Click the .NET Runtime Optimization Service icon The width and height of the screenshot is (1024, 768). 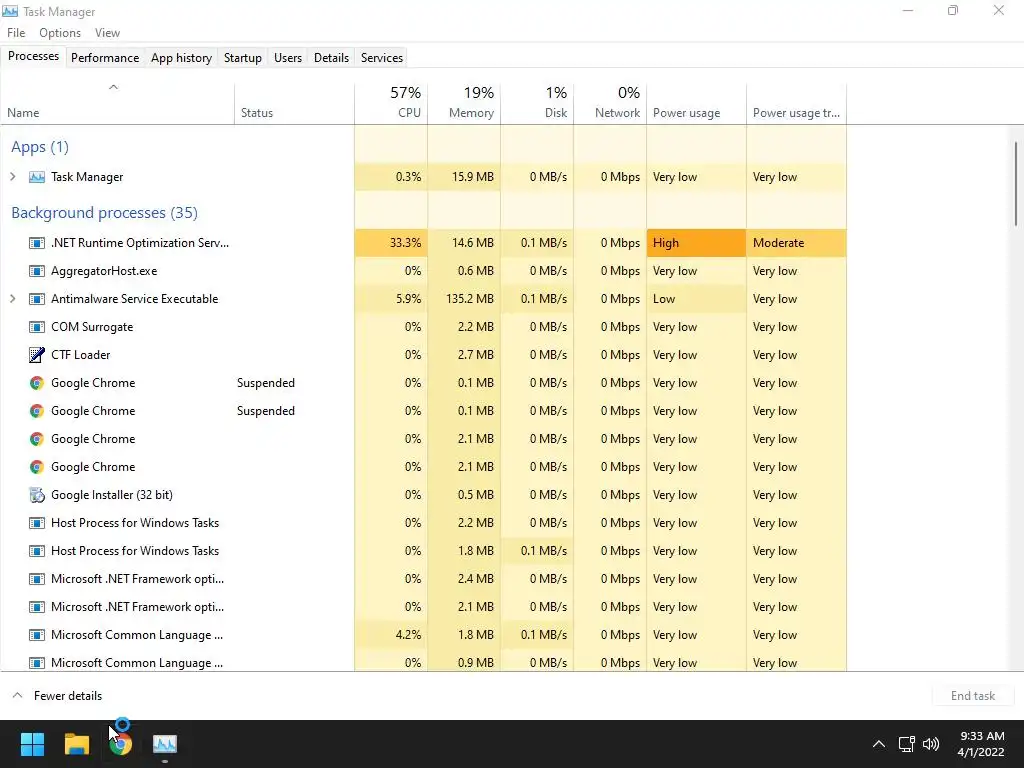[37, 243]
